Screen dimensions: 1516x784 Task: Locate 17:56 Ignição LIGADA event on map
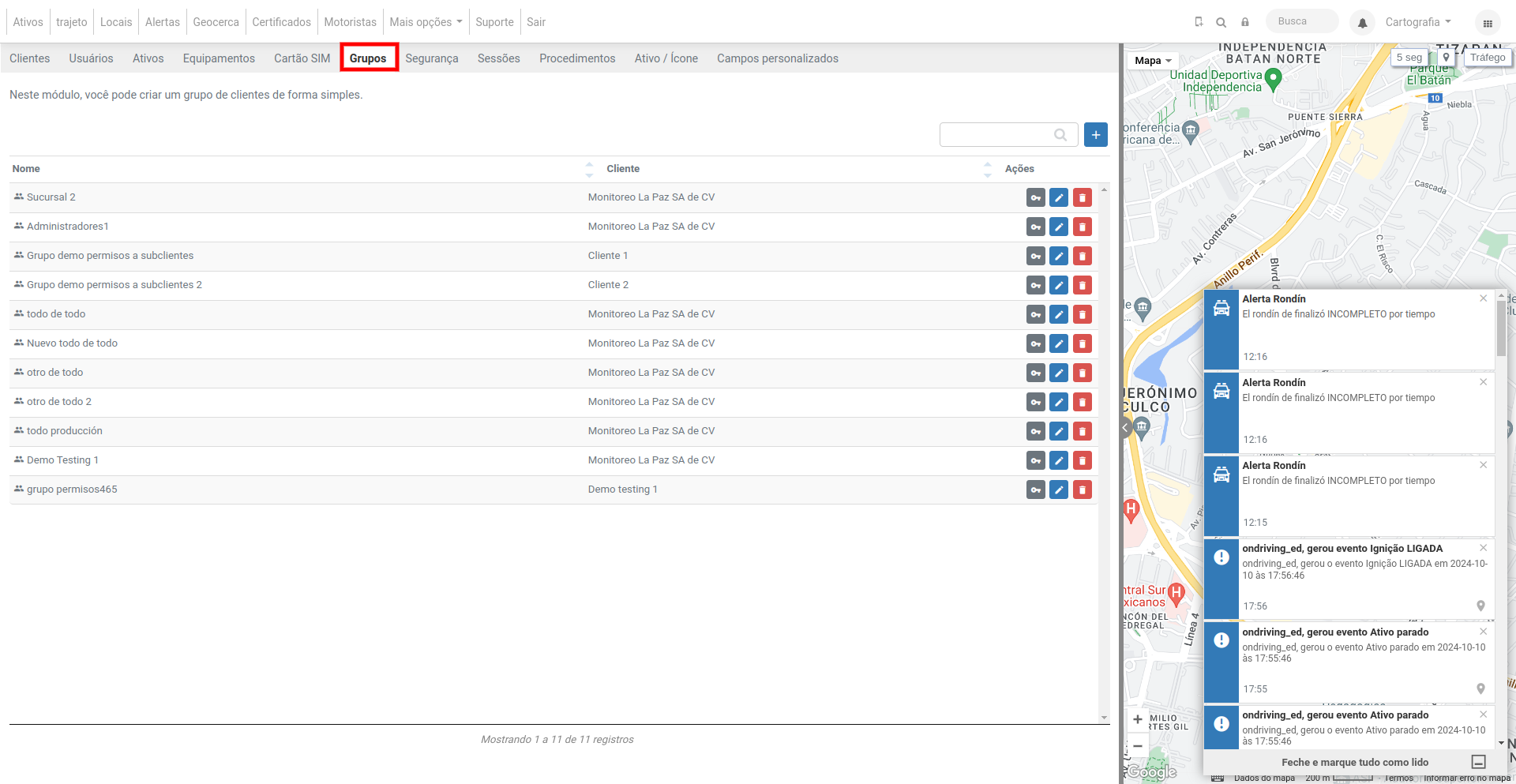click(x=1480, y=606)
